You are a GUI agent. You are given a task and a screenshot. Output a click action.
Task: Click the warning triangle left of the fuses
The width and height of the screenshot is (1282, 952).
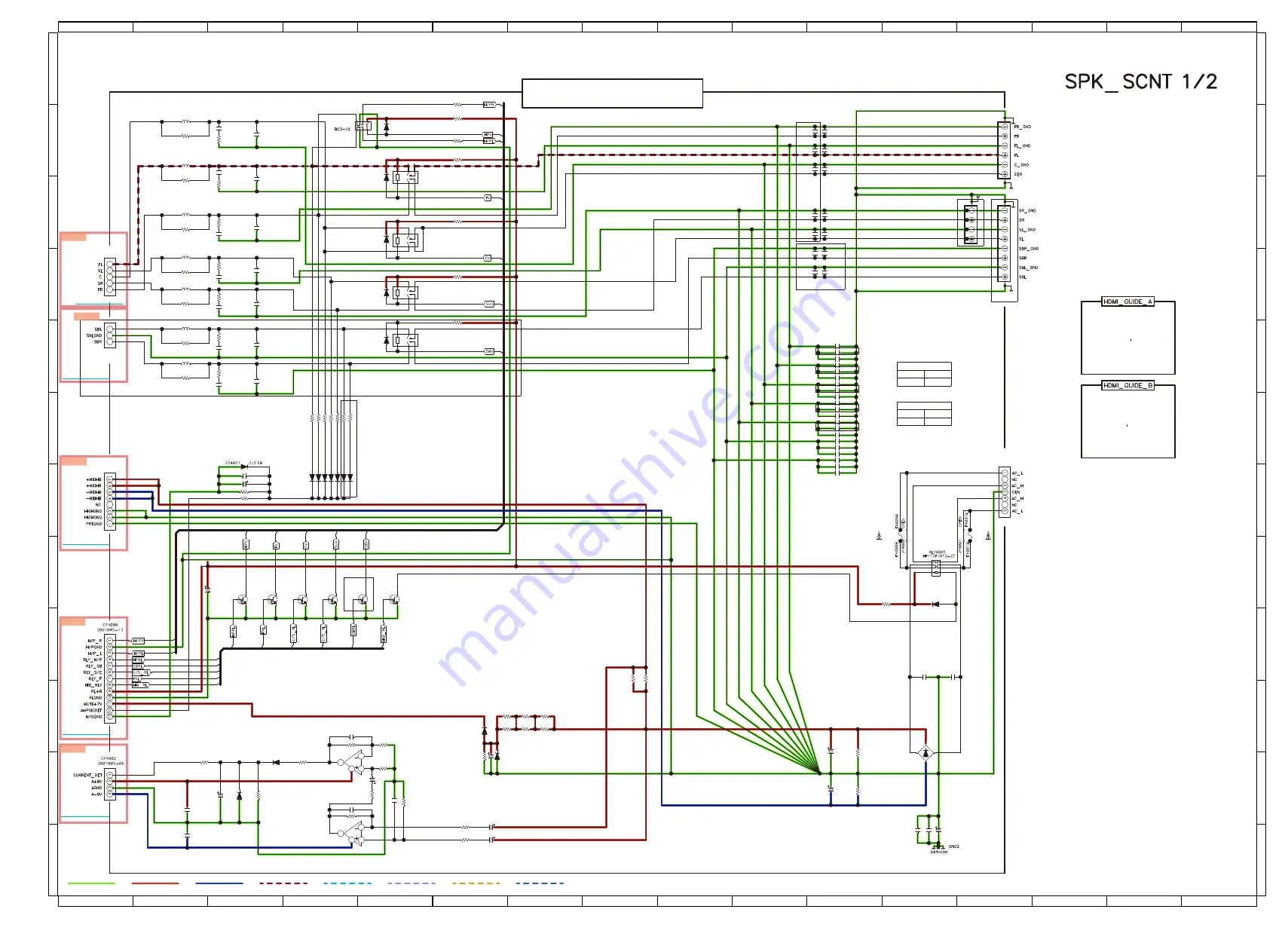(x=879, y=537)
